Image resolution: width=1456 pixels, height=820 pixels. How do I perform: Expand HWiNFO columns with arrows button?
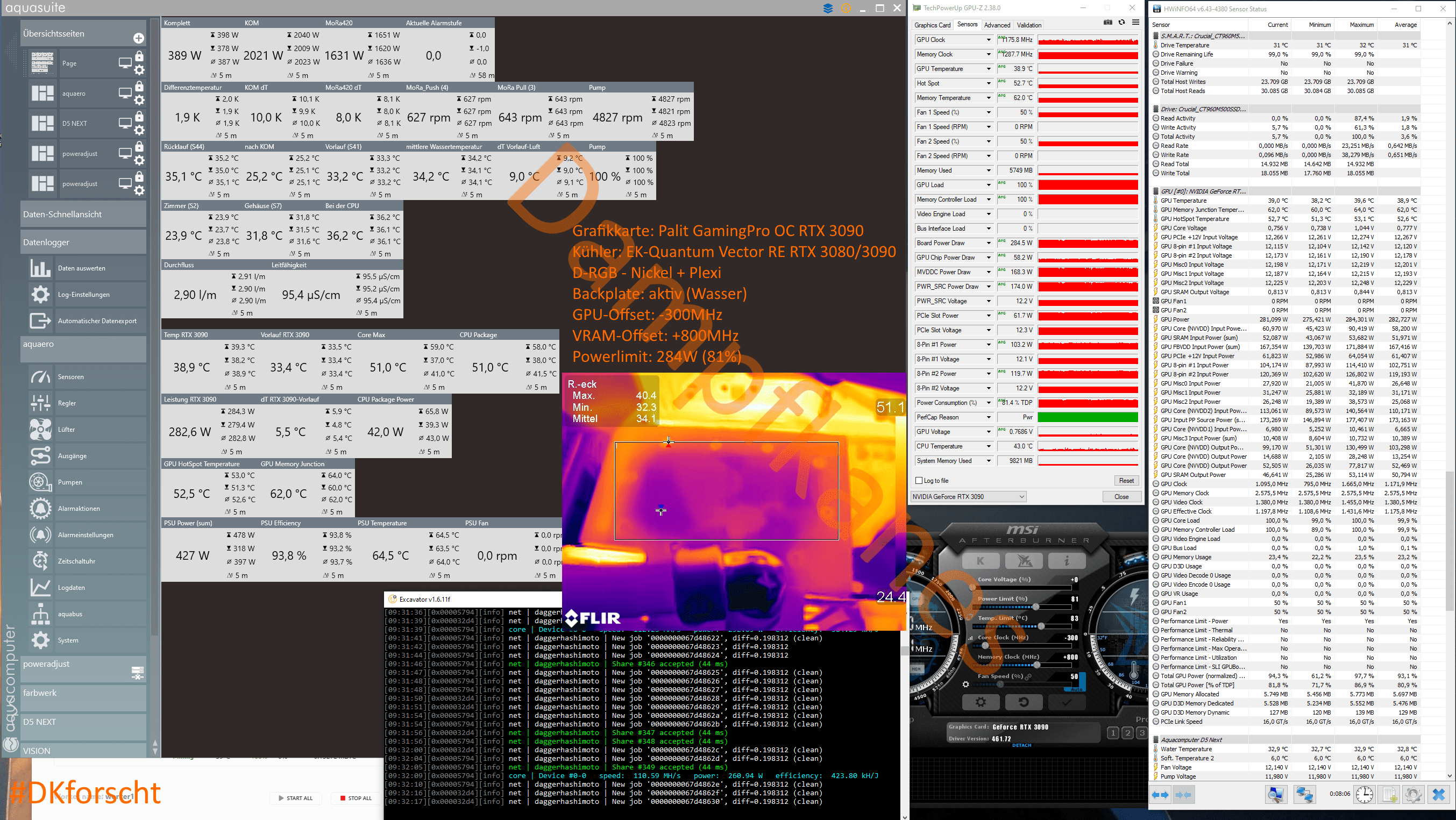(x=1160, y=795)
